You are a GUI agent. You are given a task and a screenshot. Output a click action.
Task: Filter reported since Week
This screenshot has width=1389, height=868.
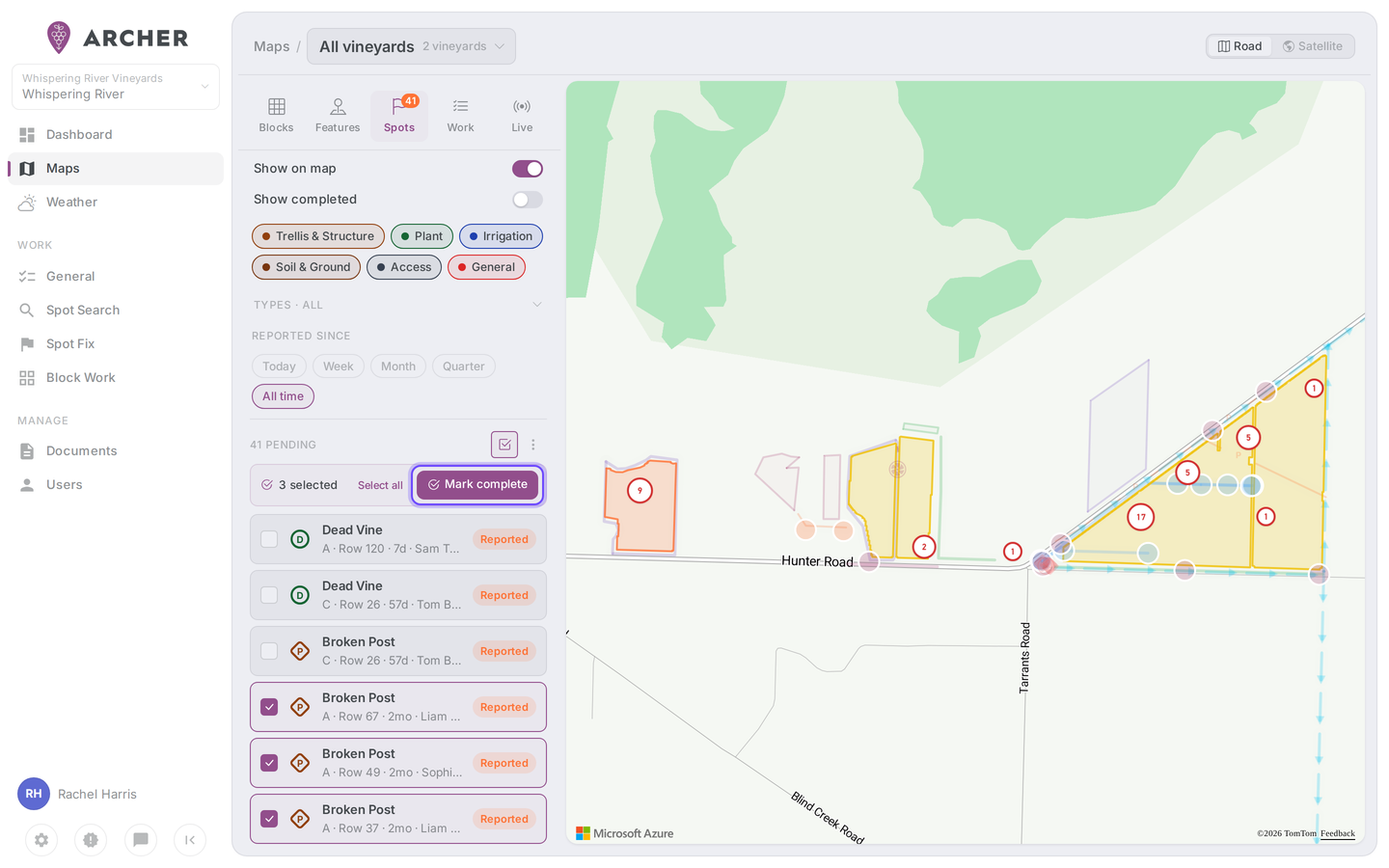[339, 366]
